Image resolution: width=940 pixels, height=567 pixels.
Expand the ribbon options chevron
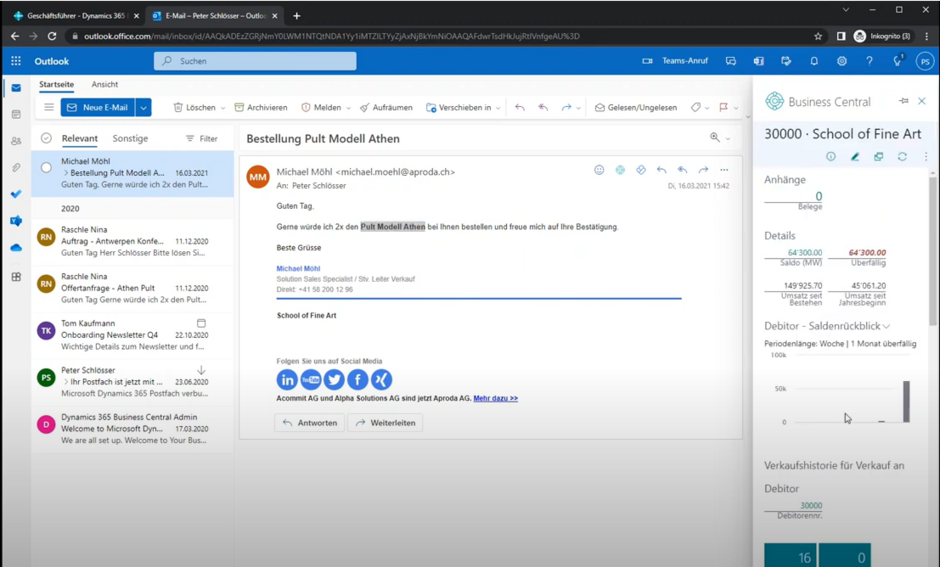pos(748,116)
